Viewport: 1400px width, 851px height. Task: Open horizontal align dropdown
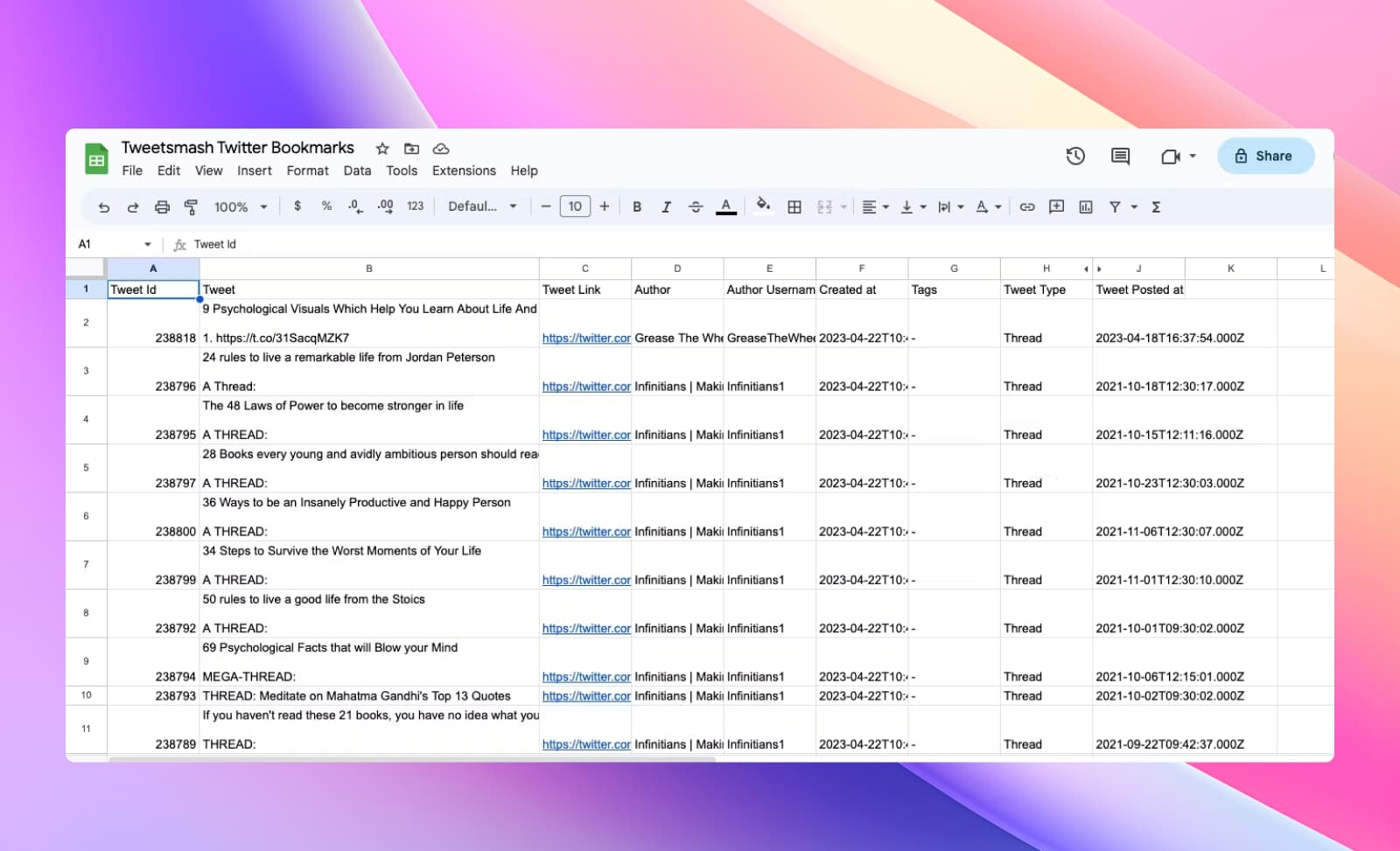[875, 207]
